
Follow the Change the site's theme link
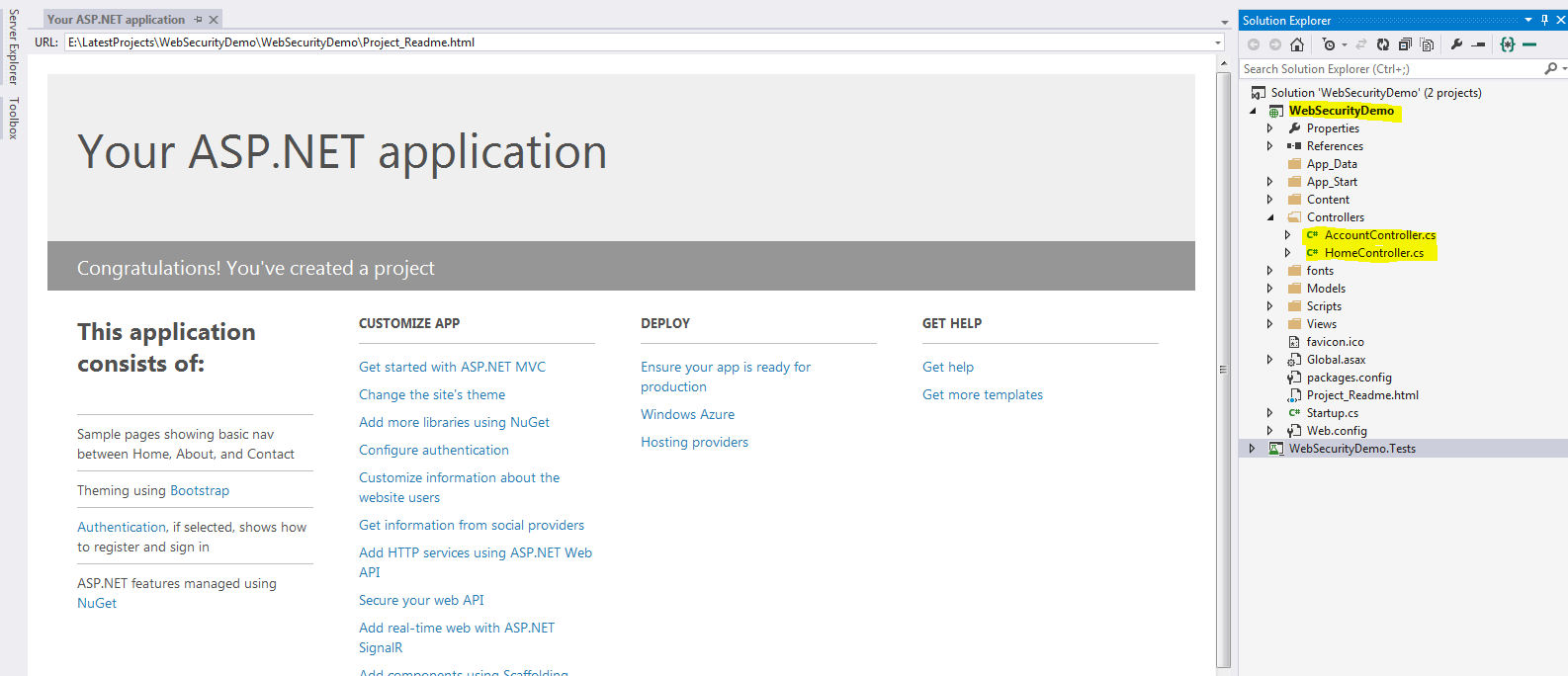click(432, 394)
